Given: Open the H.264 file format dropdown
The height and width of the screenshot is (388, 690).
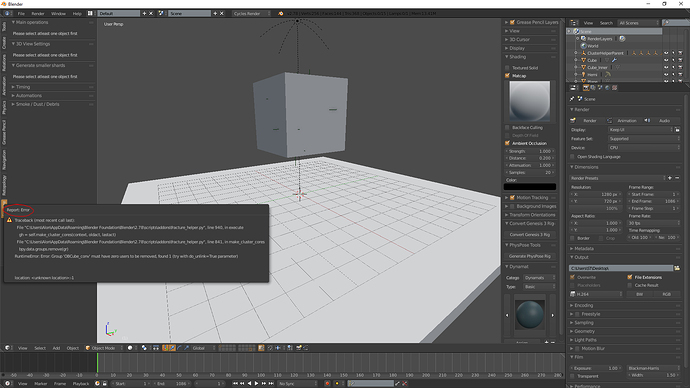Looking at the screenshot, I should click(x=595, y=294).
